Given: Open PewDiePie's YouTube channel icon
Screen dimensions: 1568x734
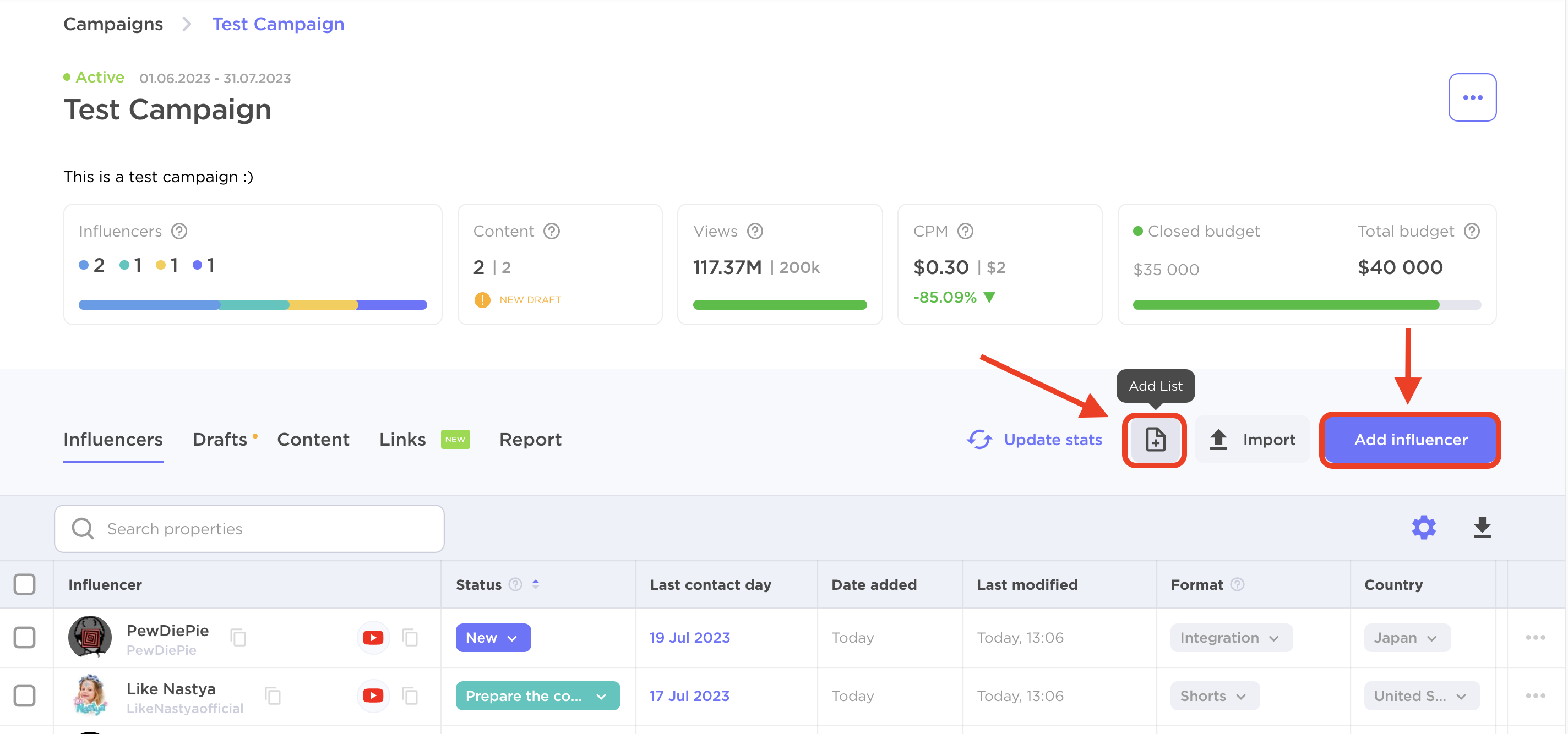Looking at the screenshot, I should point(373,637).
